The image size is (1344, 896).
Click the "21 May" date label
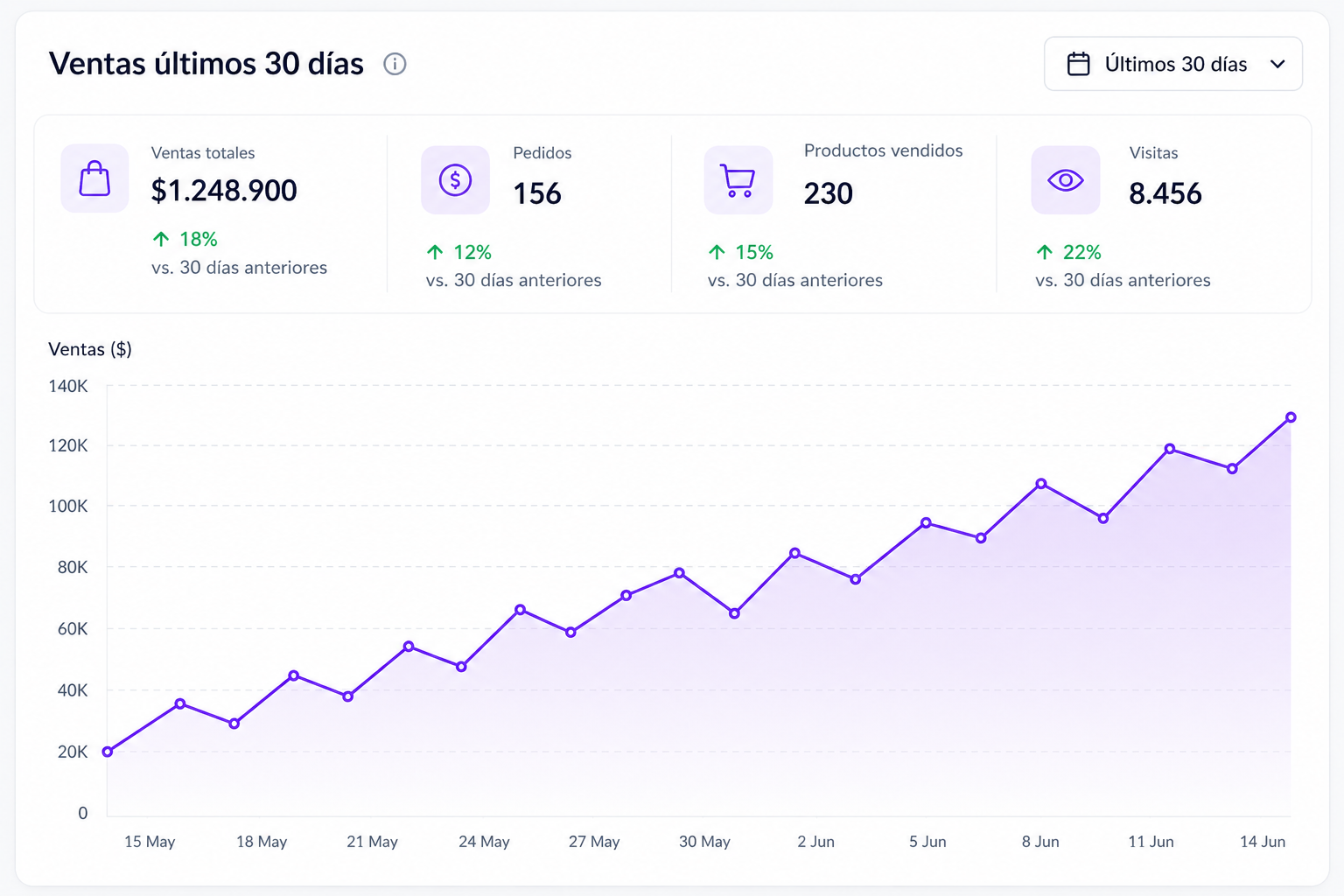click(373, 842)
